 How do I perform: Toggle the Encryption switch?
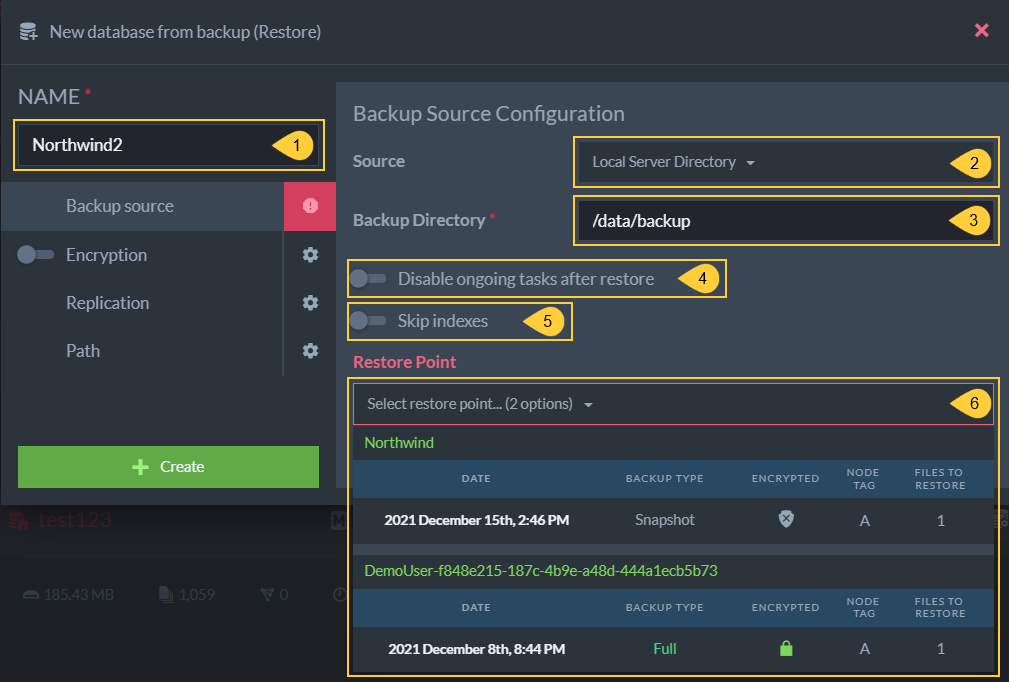pyautogui.click(x=35, y=255)
